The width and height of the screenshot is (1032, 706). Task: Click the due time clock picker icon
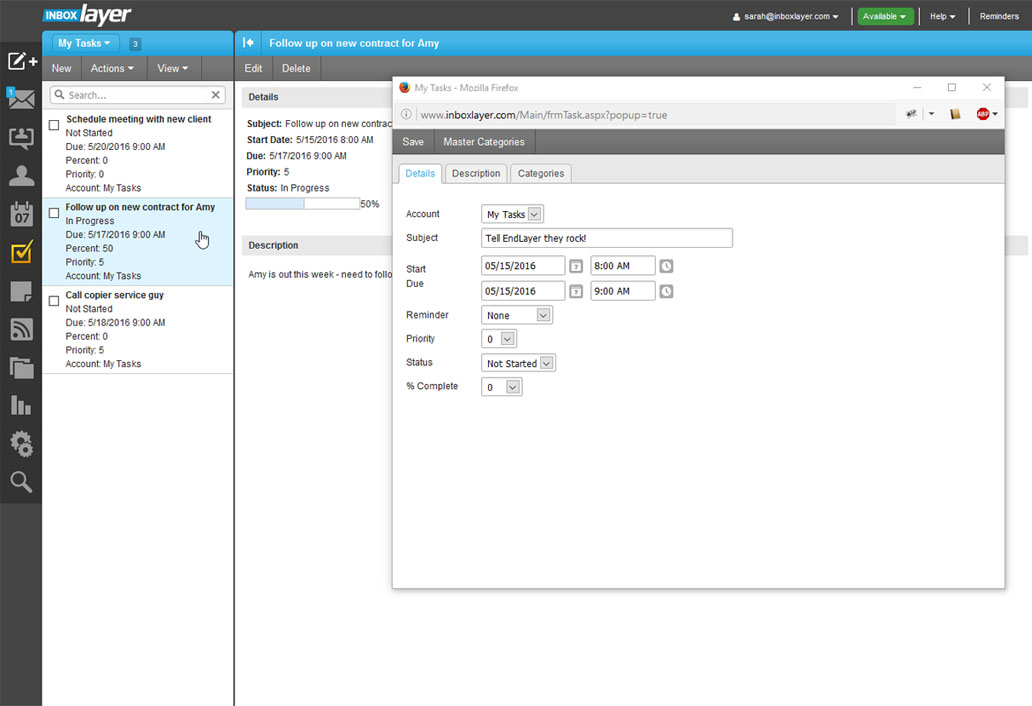tap(666, 291)
